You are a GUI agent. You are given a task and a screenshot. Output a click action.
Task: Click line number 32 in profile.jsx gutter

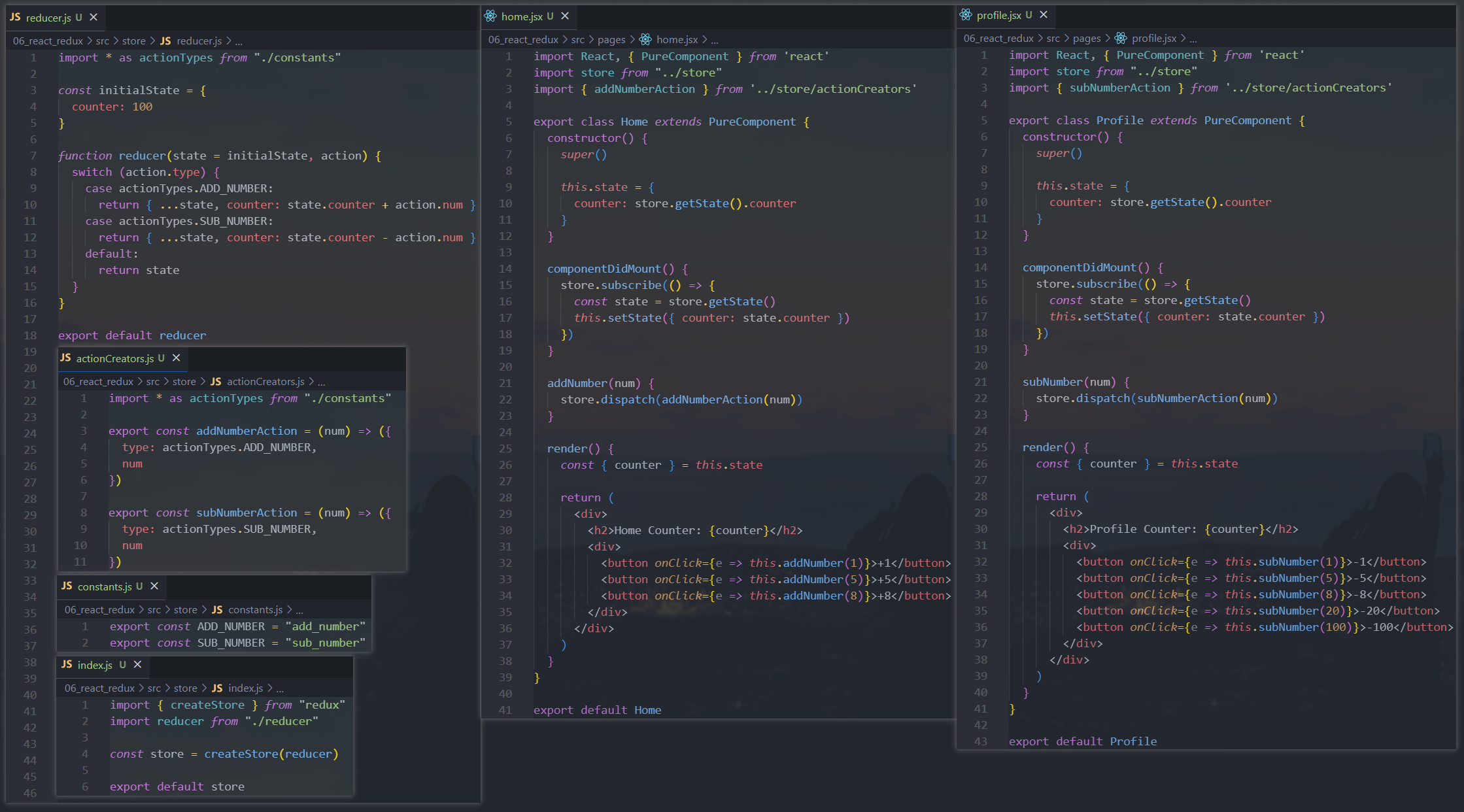pyautogui.click(x=981, y=562)
